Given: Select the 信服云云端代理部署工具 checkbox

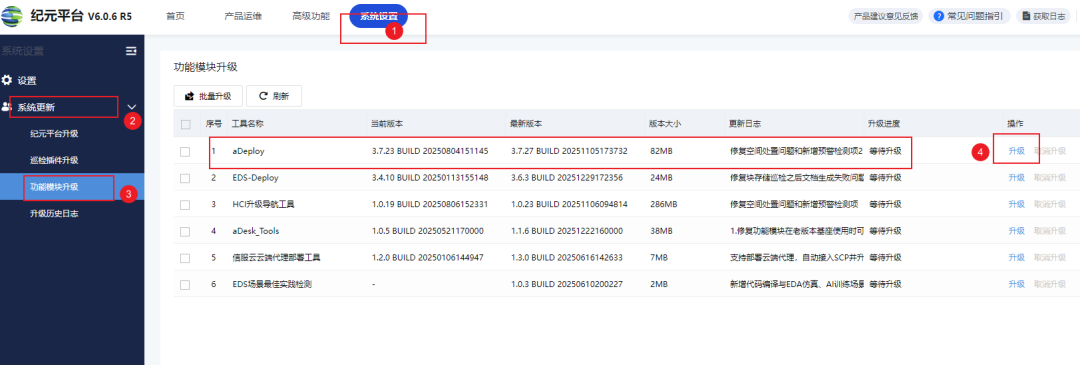Looking at the screenshot, I should (x=185, y=258).
